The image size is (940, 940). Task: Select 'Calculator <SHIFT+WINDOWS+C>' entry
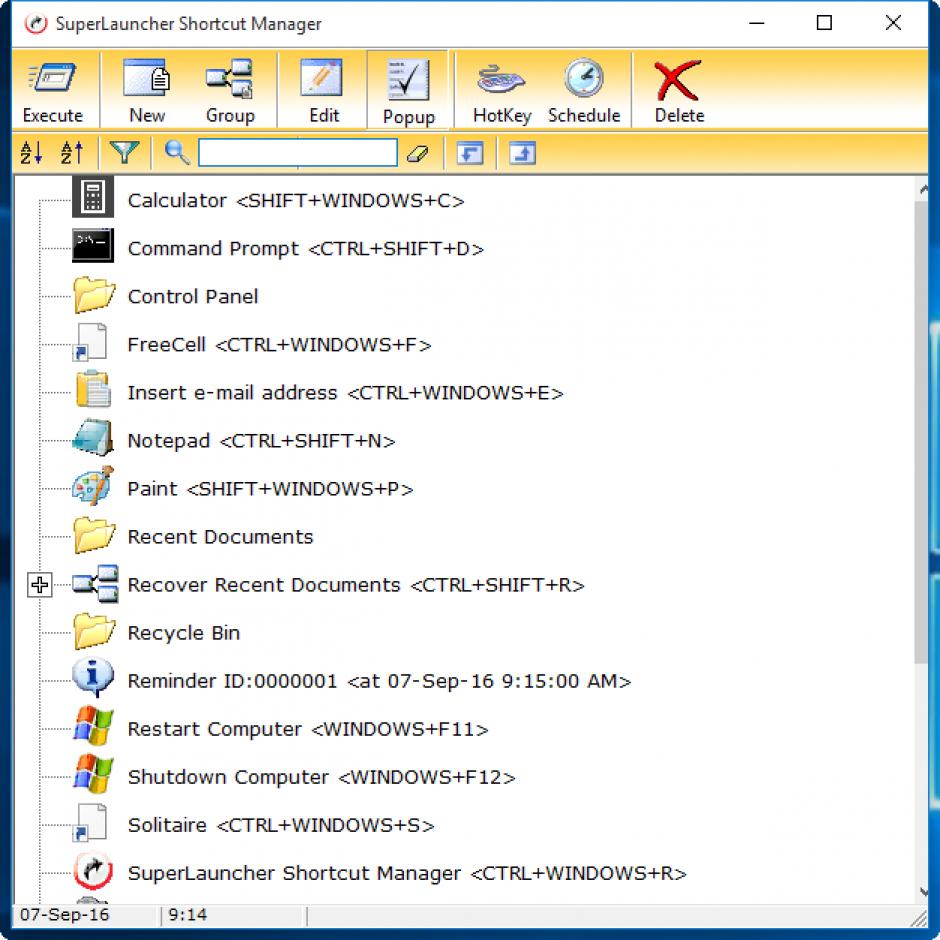point(296,201)
